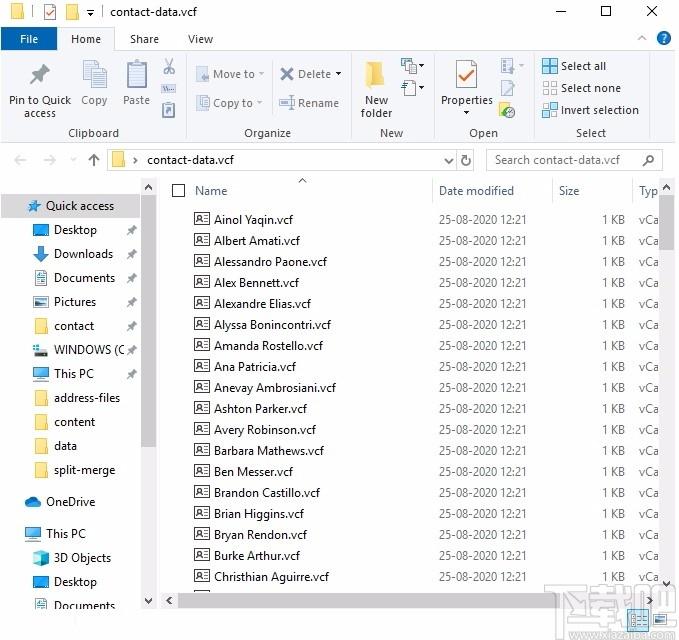The width and height of the screenshot is (679, 640).
Task: Click breadcrumb chevron before contact-data.vcf
Action: (135, 161)
